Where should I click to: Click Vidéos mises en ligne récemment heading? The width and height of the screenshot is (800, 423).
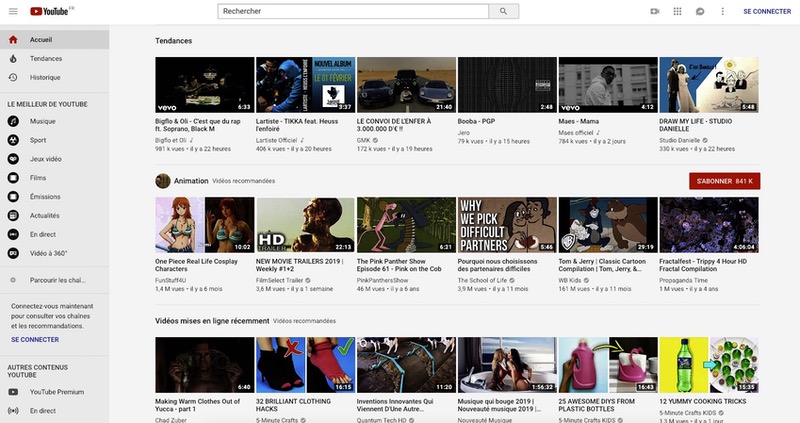(212, 321)
